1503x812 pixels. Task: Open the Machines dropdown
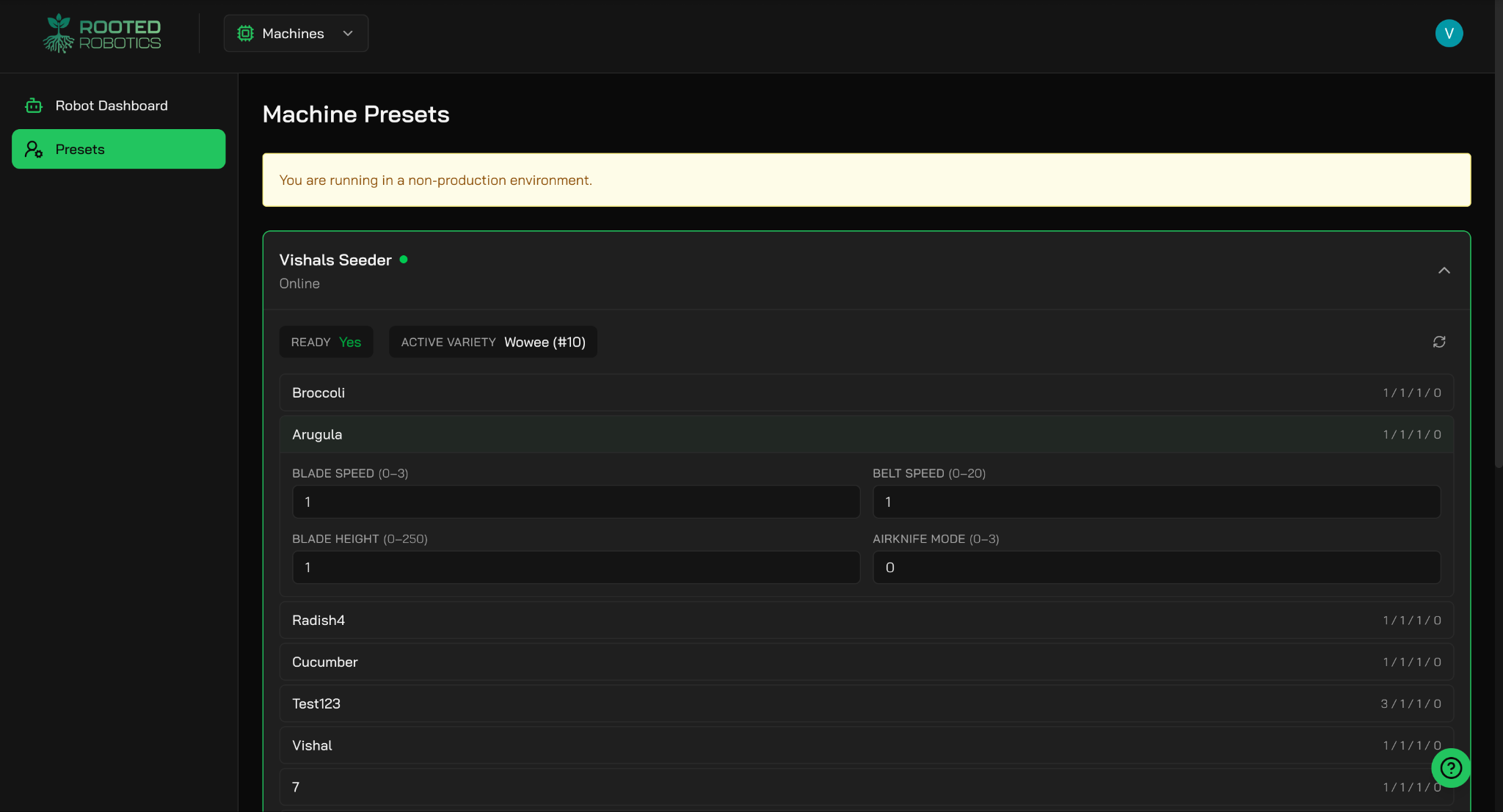296,34
